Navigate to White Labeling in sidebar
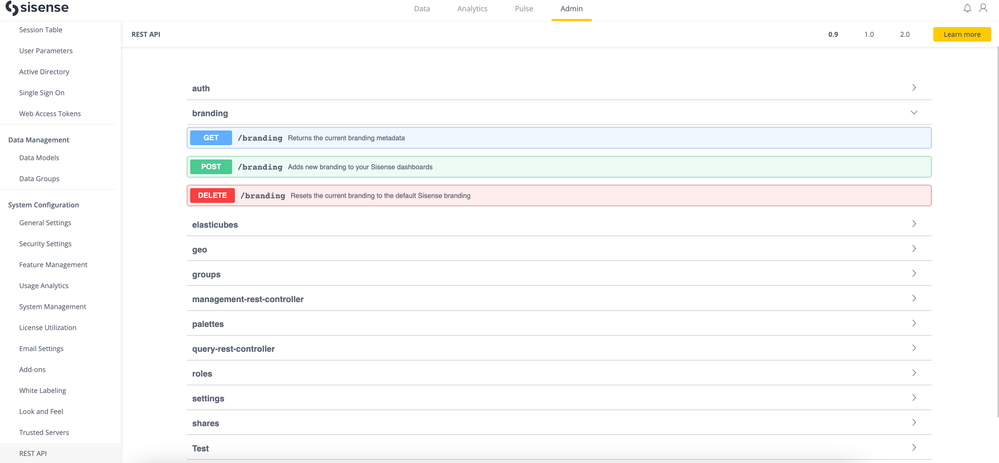The image size is (999, 463). coord(42,391)
